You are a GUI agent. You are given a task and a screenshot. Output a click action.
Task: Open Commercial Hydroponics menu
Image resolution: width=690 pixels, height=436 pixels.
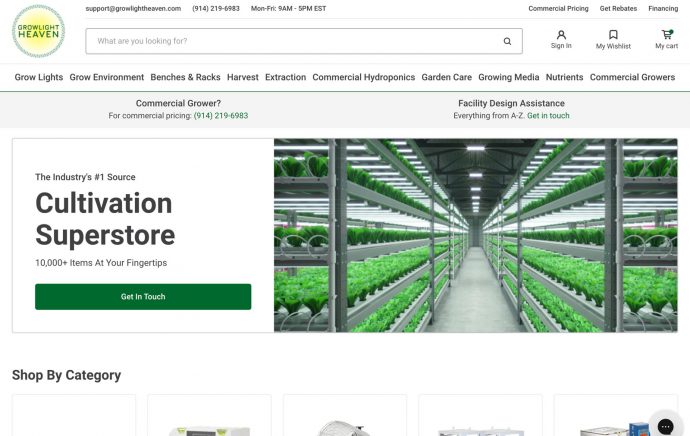[363, 77]
